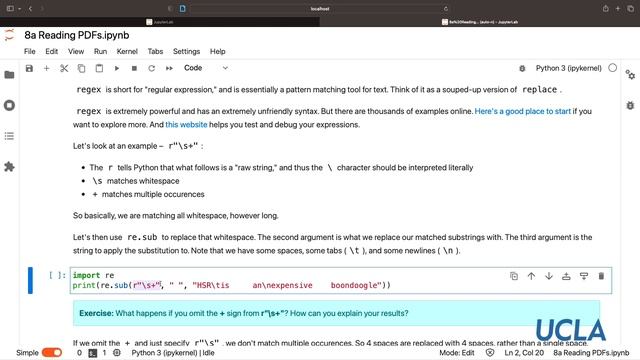
Task: Open the file browser folder sidebar icon
Action: [9, 75]
